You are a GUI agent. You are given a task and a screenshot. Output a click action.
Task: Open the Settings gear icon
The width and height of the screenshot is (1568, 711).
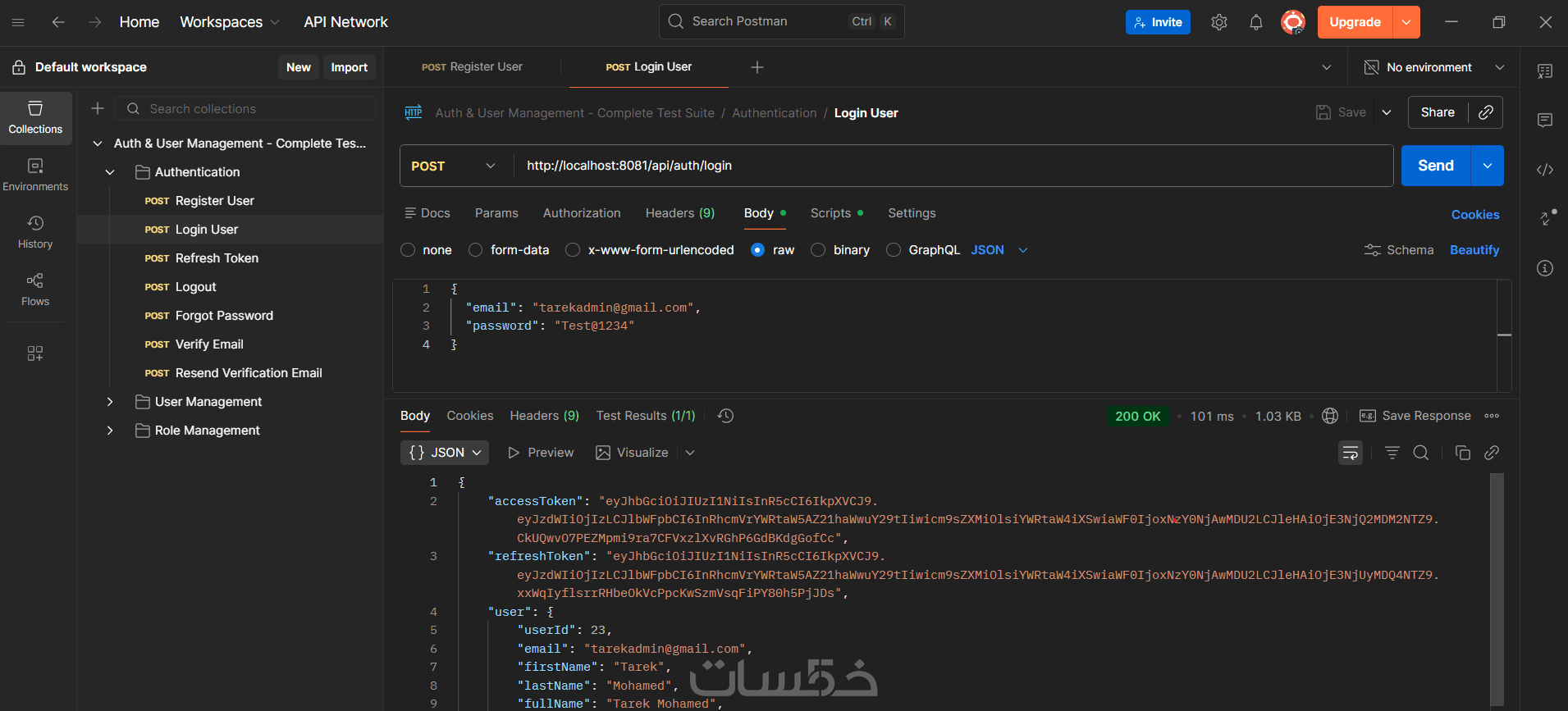[x=1219, y=22]
